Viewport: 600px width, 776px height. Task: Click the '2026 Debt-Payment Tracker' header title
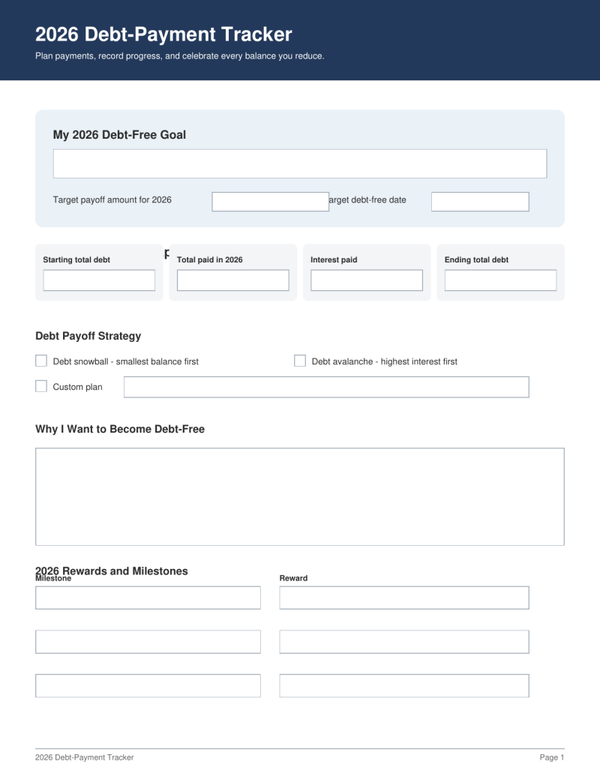pyautogui.click(x=163, y=35)
